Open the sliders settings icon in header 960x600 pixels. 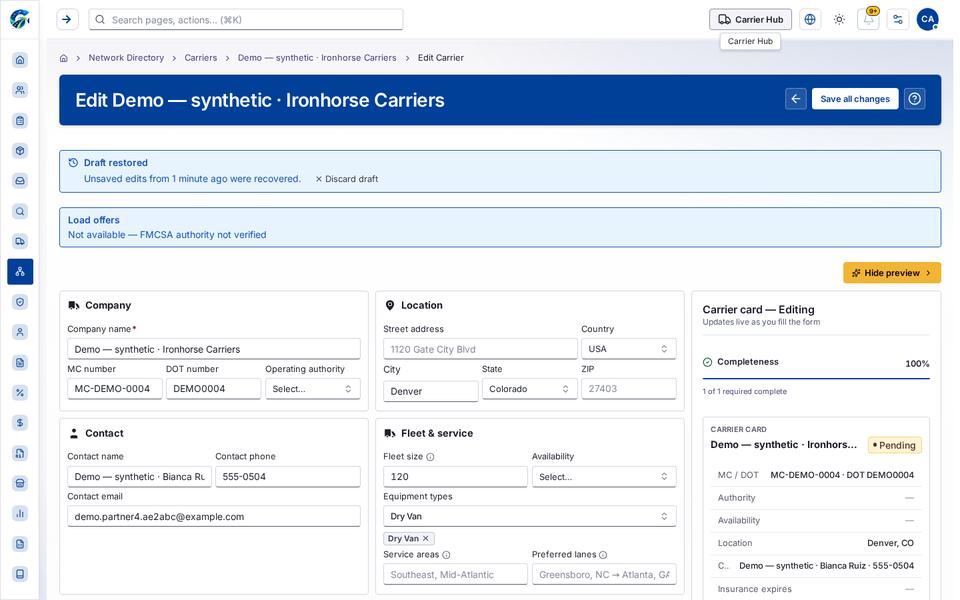pos(898,20)
